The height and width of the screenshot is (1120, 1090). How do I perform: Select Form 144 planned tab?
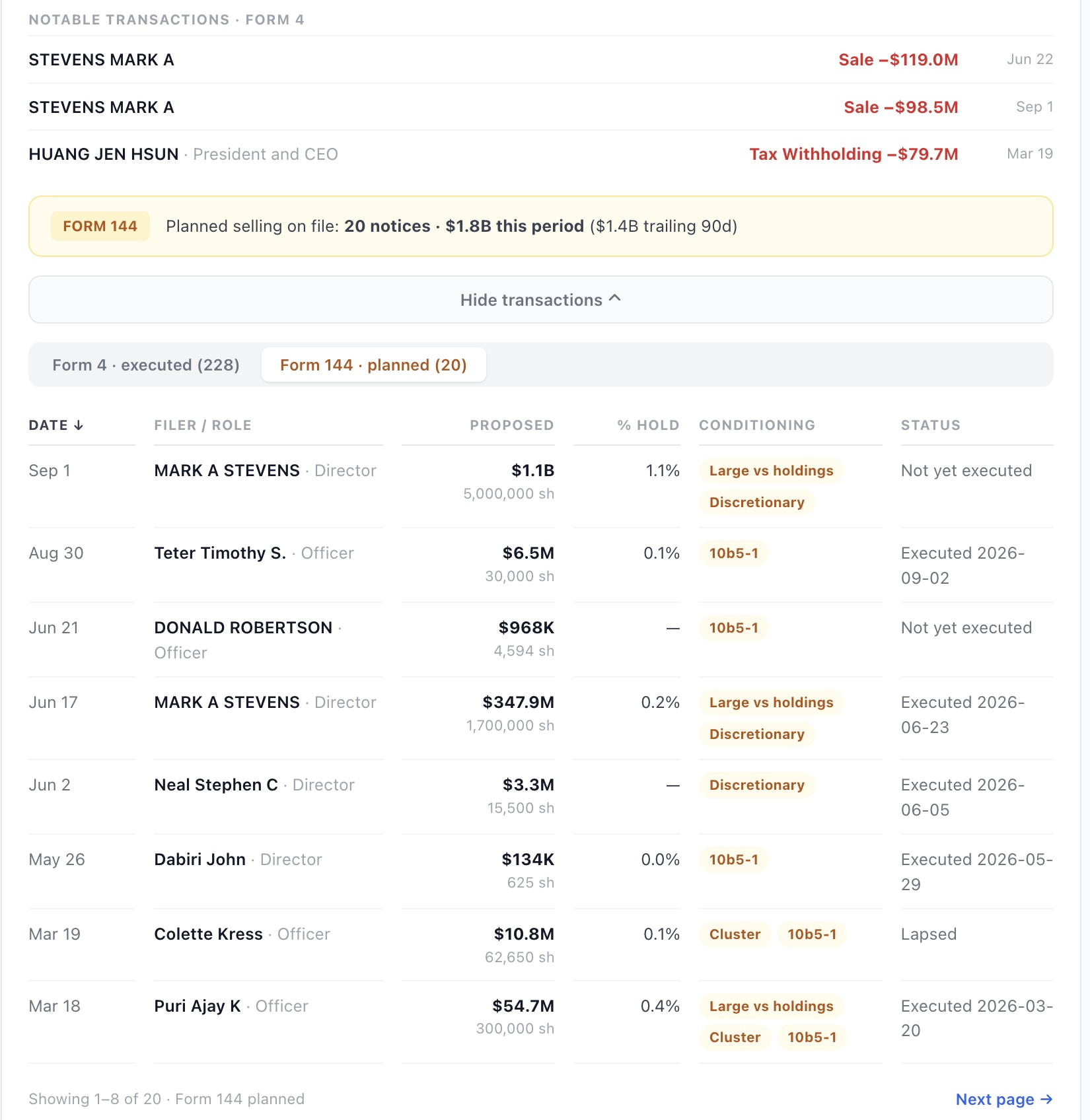click(373, 365)
